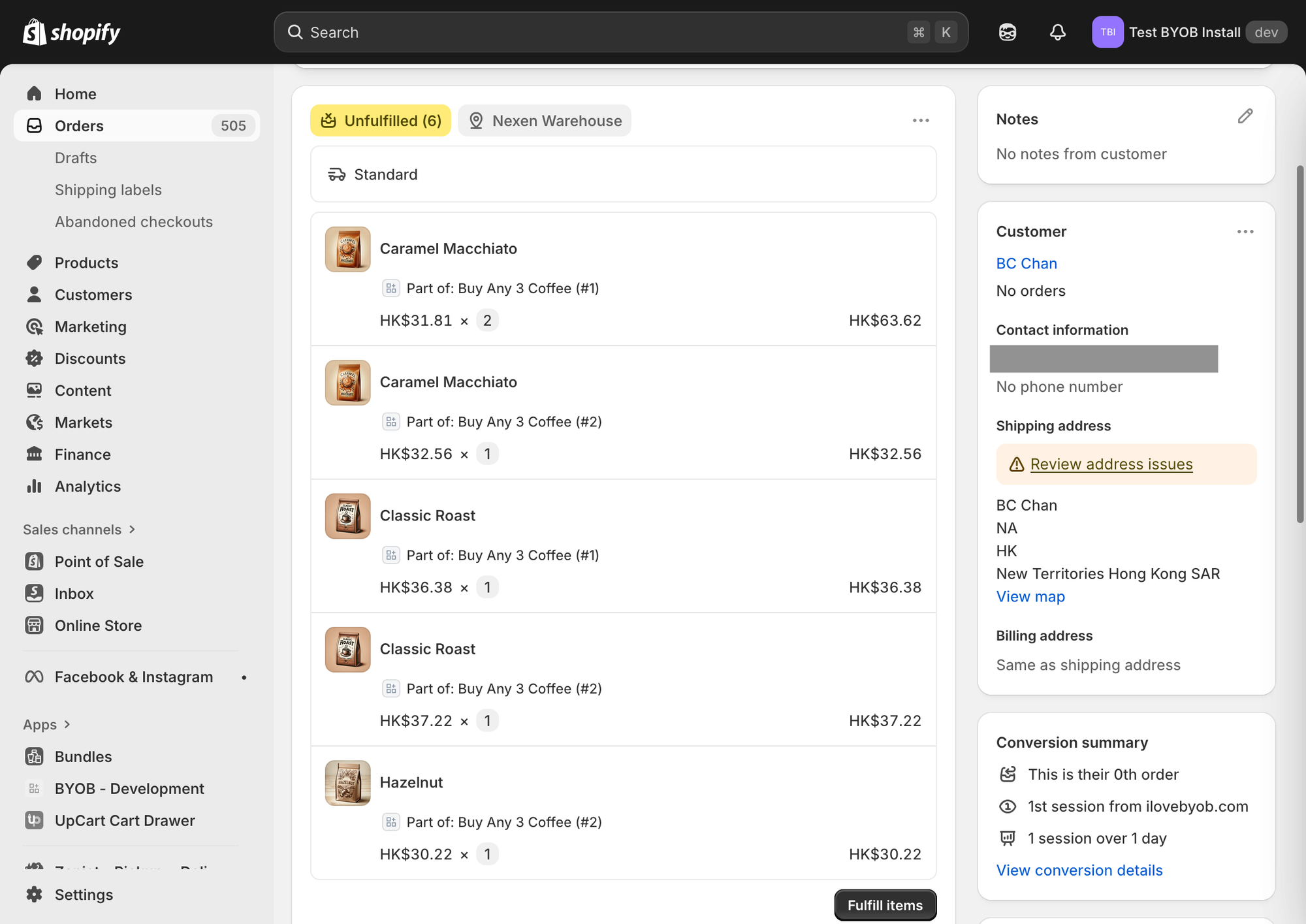Expand the Apps section chevron
Image resolution: width=1306 pixels, height=924 pixels.
click(x=67, y=724)
